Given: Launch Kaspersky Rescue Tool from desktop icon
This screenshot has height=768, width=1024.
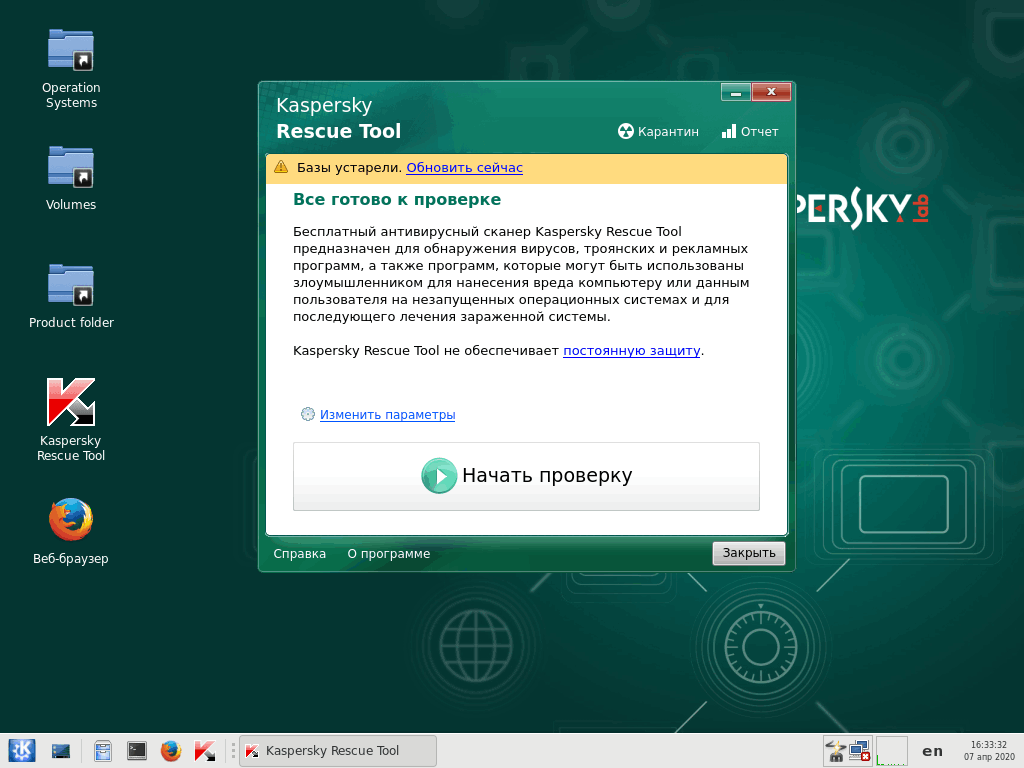Looking at the screenshot, I should pyautogui.click(x=71, y=420).
